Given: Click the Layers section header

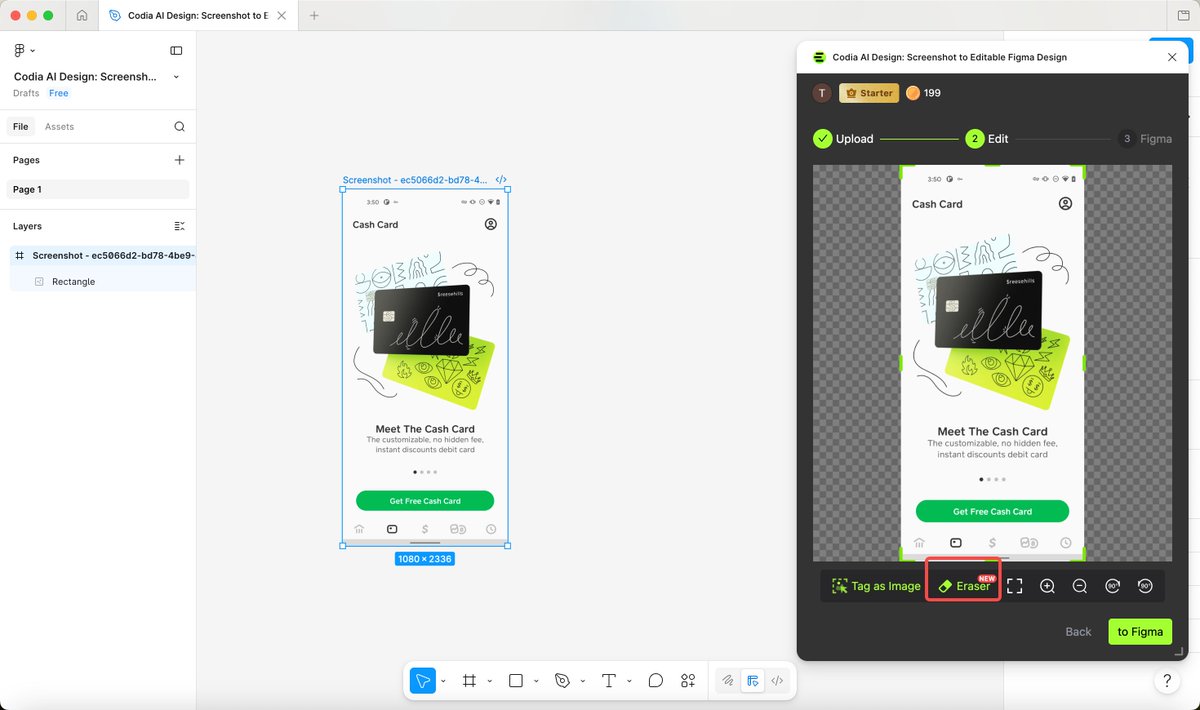Looking at the screenshot, I should [27, 226].
